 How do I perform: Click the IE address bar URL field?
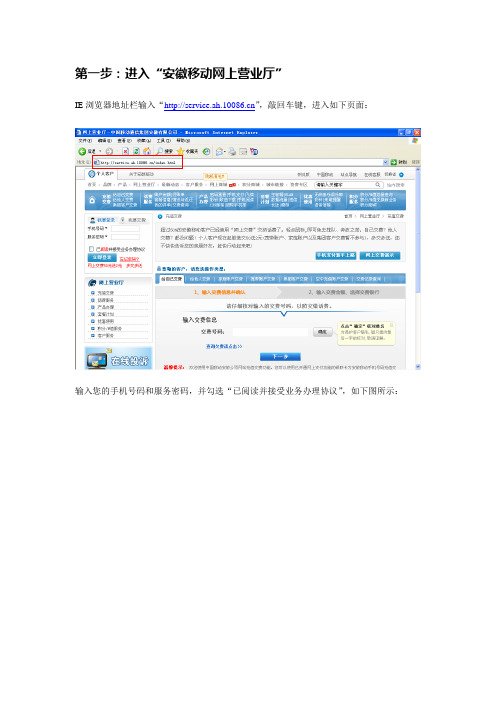click(237, 162)
